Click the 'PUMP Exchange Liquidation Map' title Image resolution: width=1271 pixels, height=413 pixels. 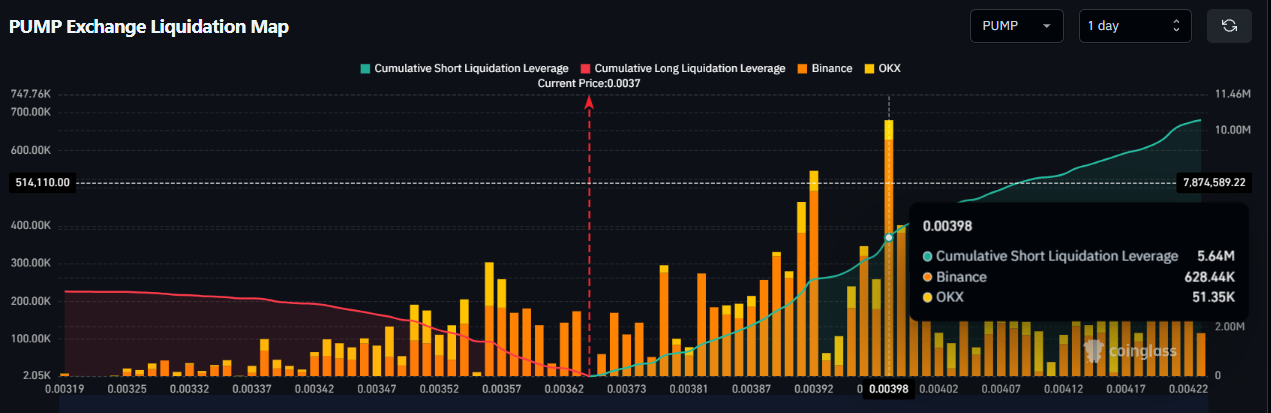tap(149, 27)
